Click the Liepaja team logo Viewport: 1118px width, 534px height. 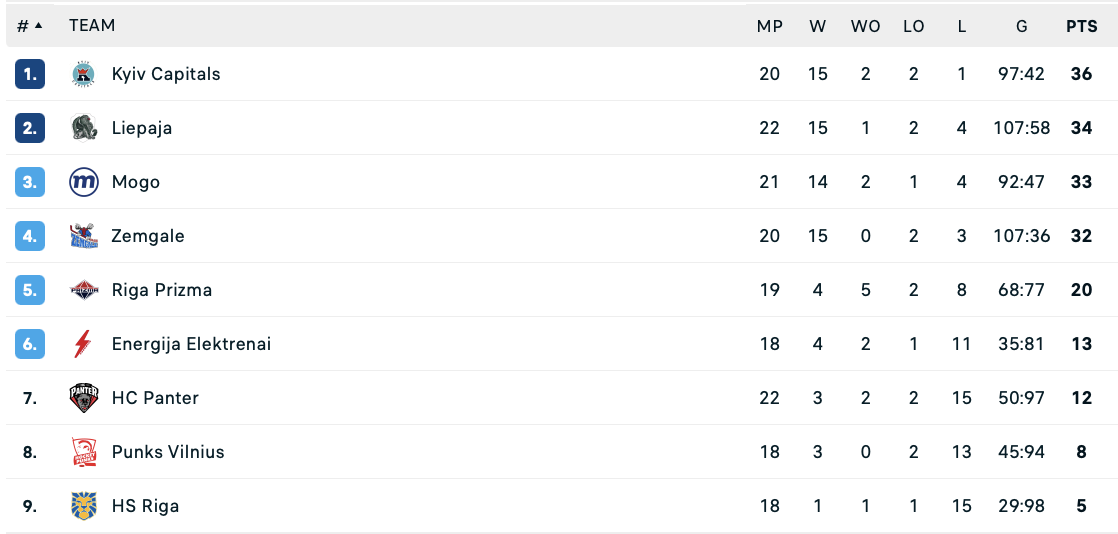point(83,128)
